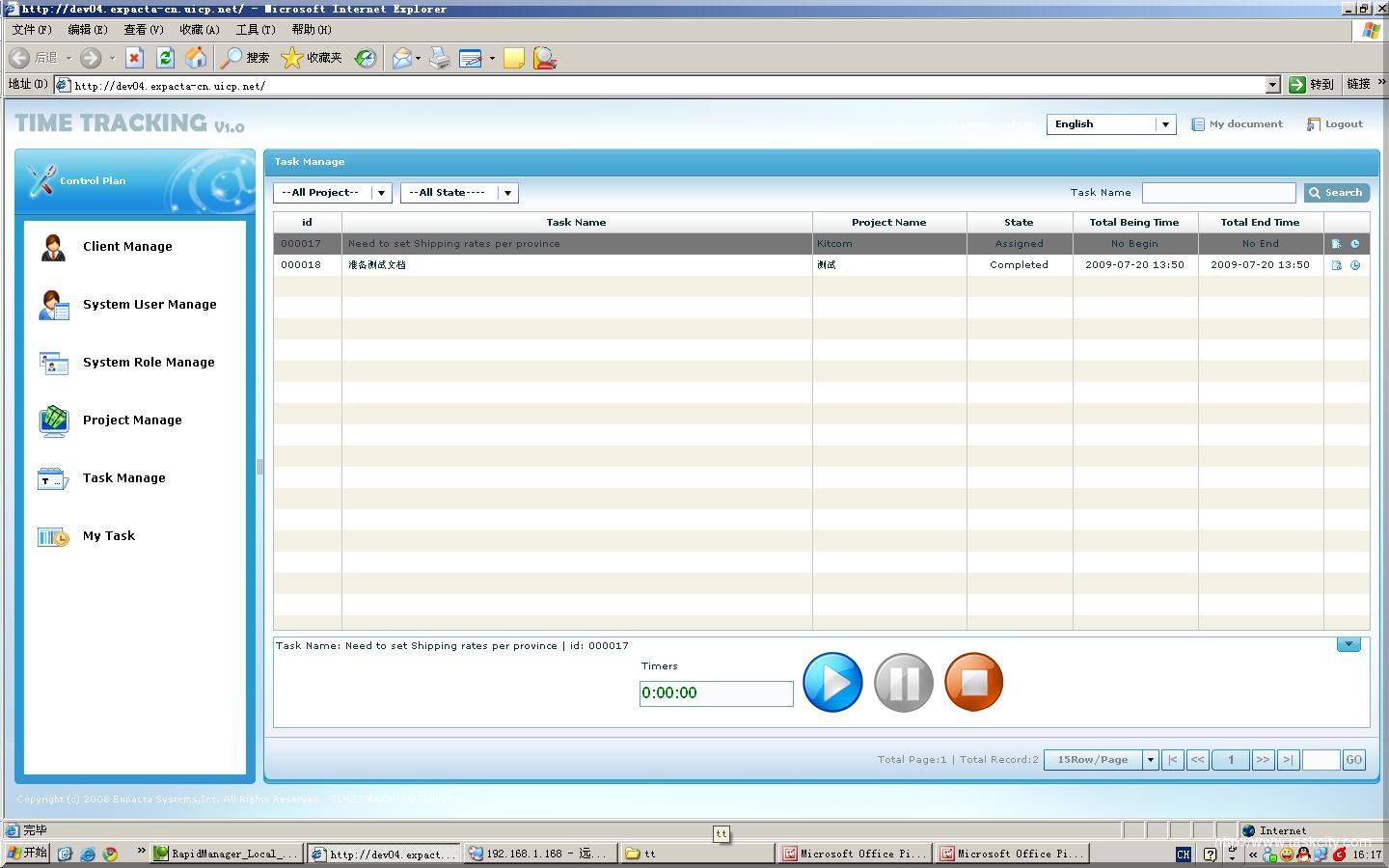
Task: Open System User Manage in the sidebar
Action: click(x=149, y=305)
